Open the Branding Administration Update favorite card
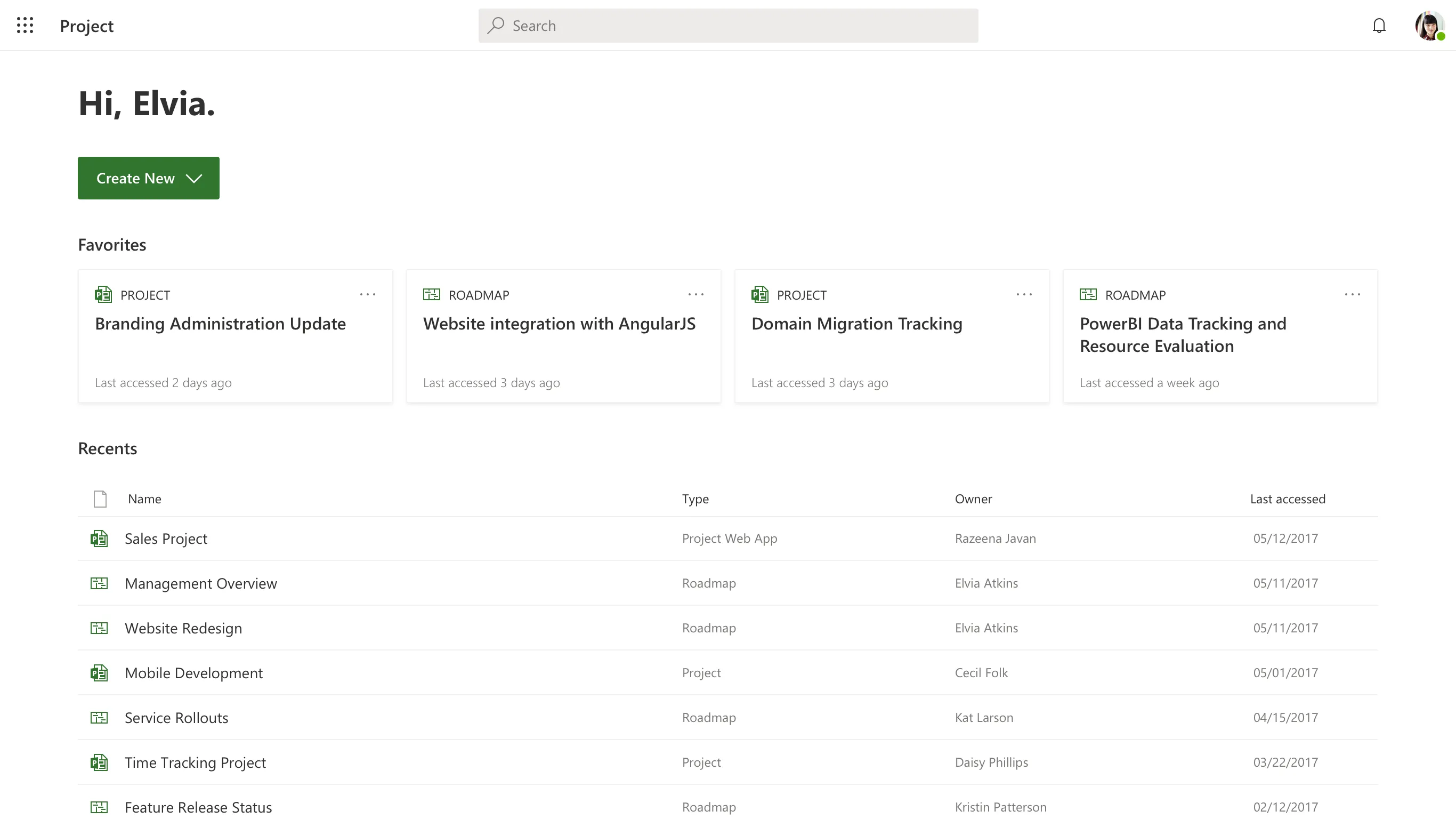The image size is (1456, 819). click(235, 336)
